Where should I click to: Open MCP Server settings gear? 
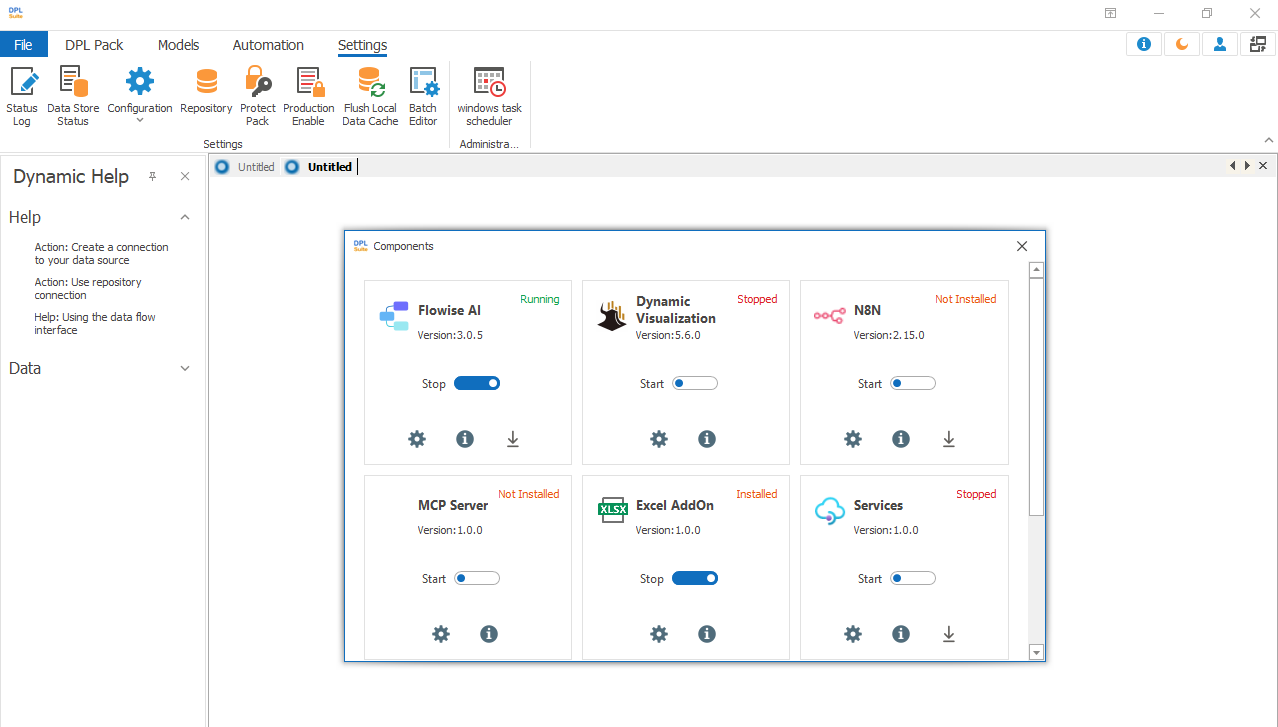click(441, 634)
